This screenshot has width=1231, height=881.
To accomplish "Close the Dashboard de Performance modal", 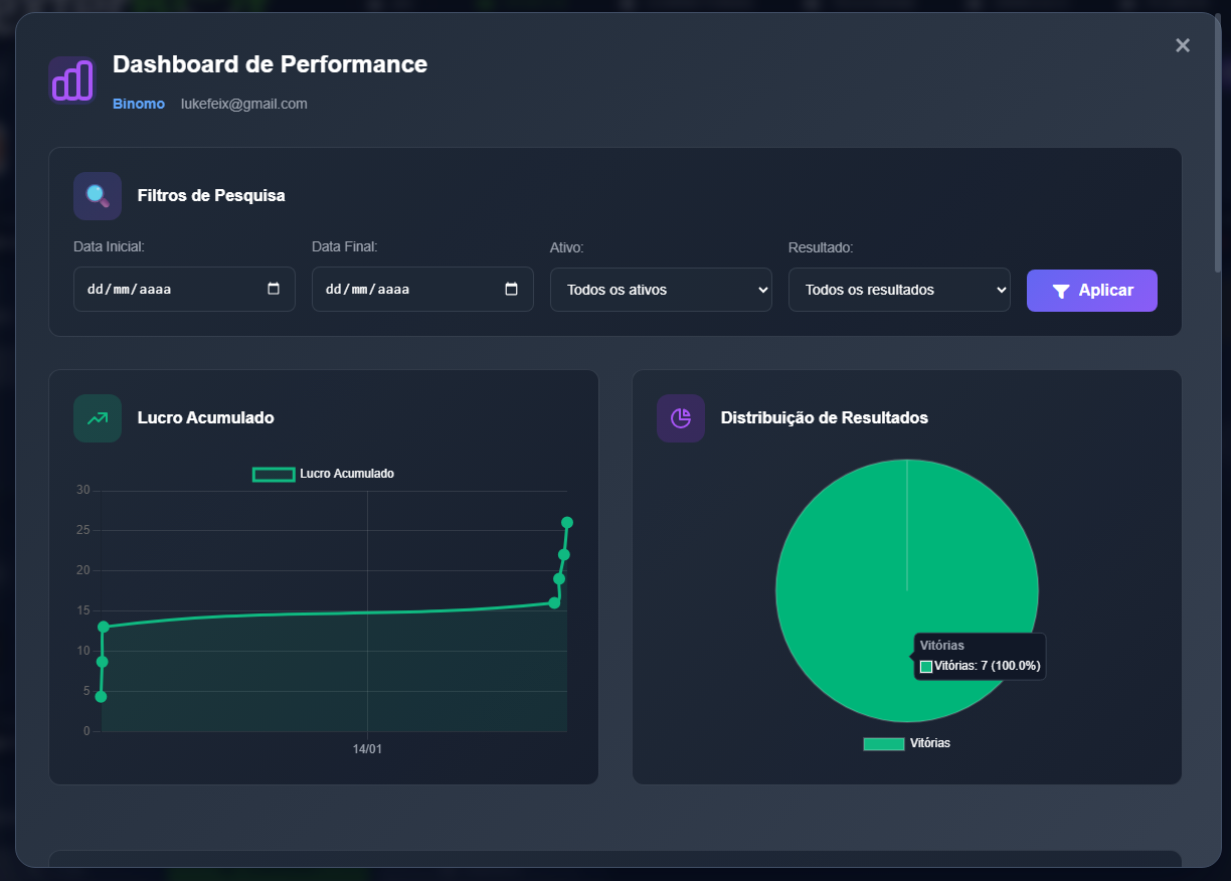I will coord(1182,45).
